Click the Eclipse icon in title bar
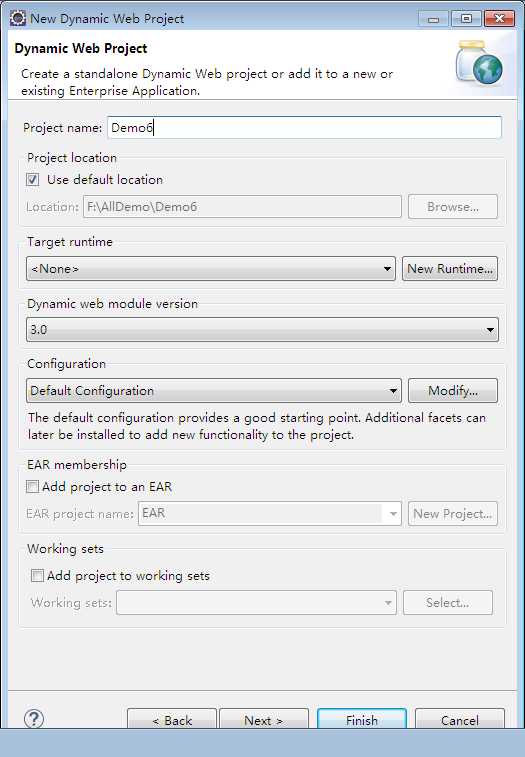Screen dimensions: 525x757 tap(18, 18)
